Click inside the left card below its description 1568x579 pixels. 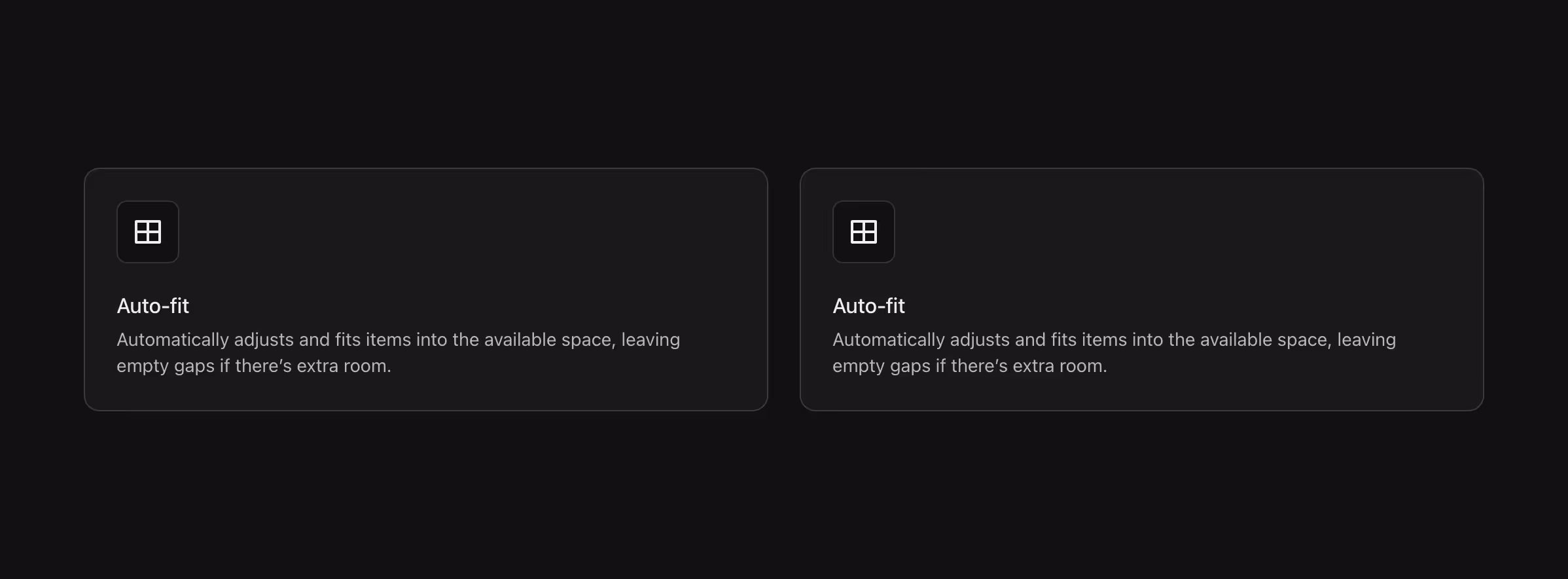425,393
